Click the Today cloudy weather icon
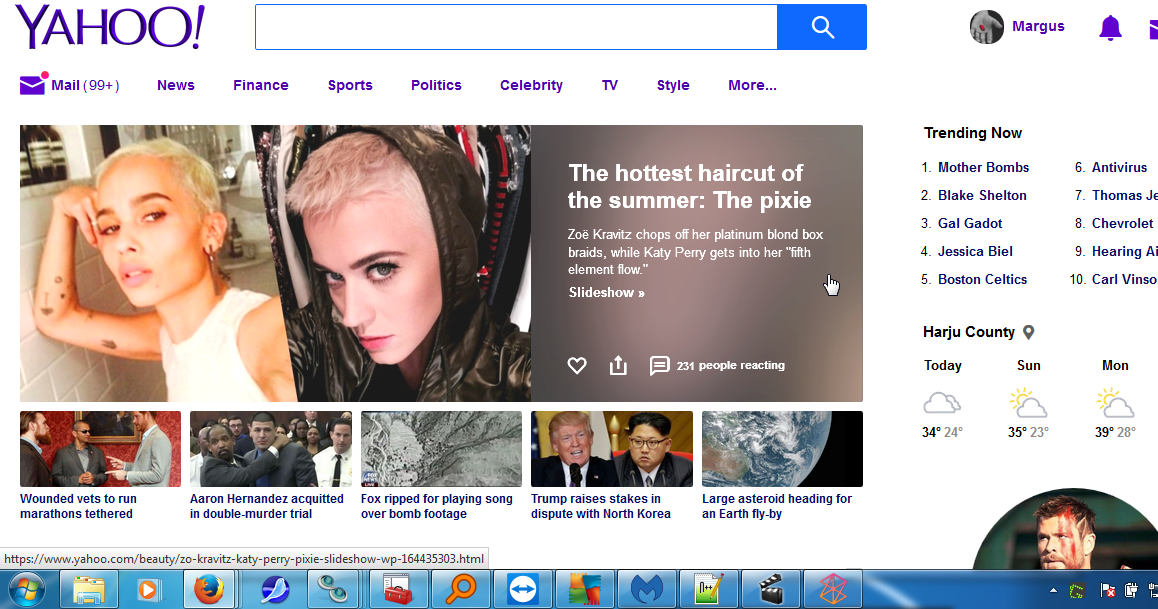1158x609 pixels. pyautogui.click(x=942, y=403)
